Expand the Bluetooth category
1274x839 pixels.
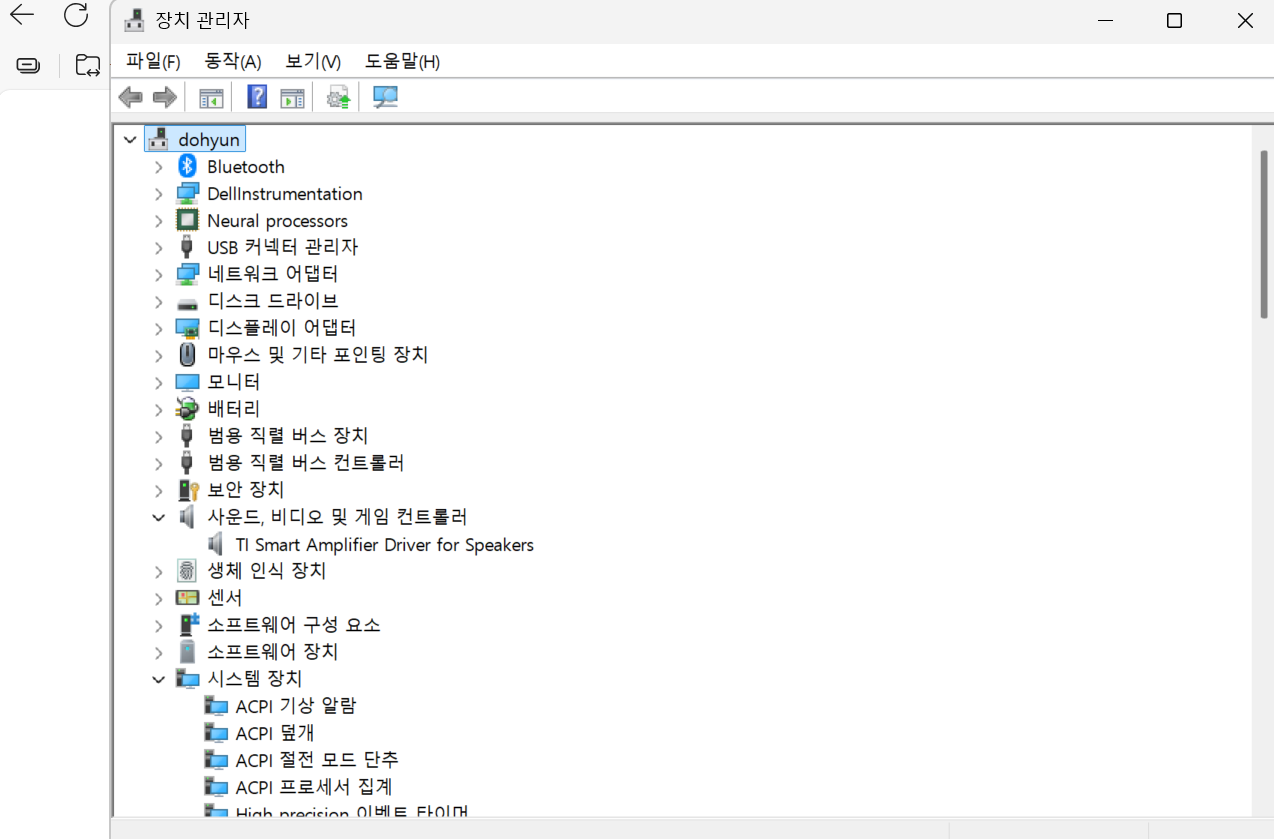[158, 167]
